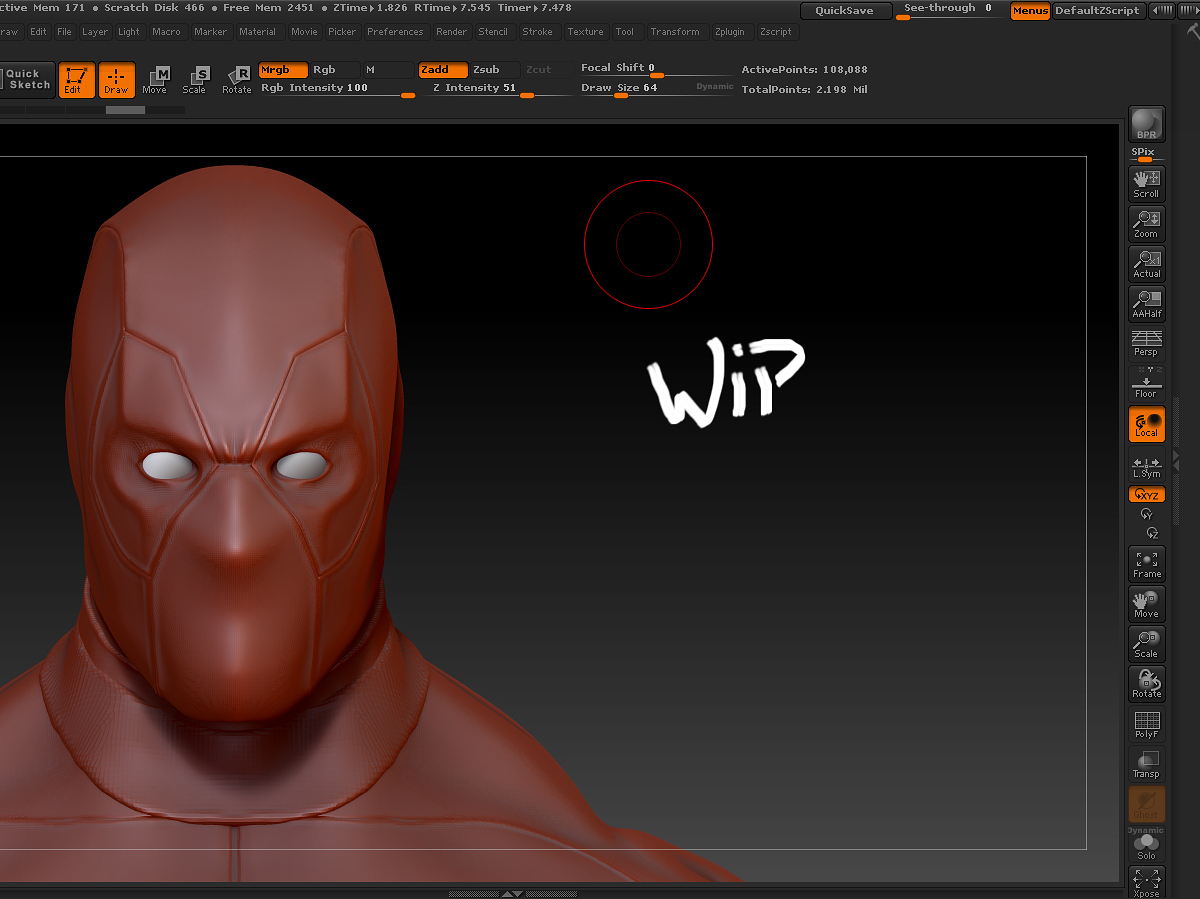Open the Macro menu
The width and height of the screenshot is (1200, 899).
pos(166,32)
